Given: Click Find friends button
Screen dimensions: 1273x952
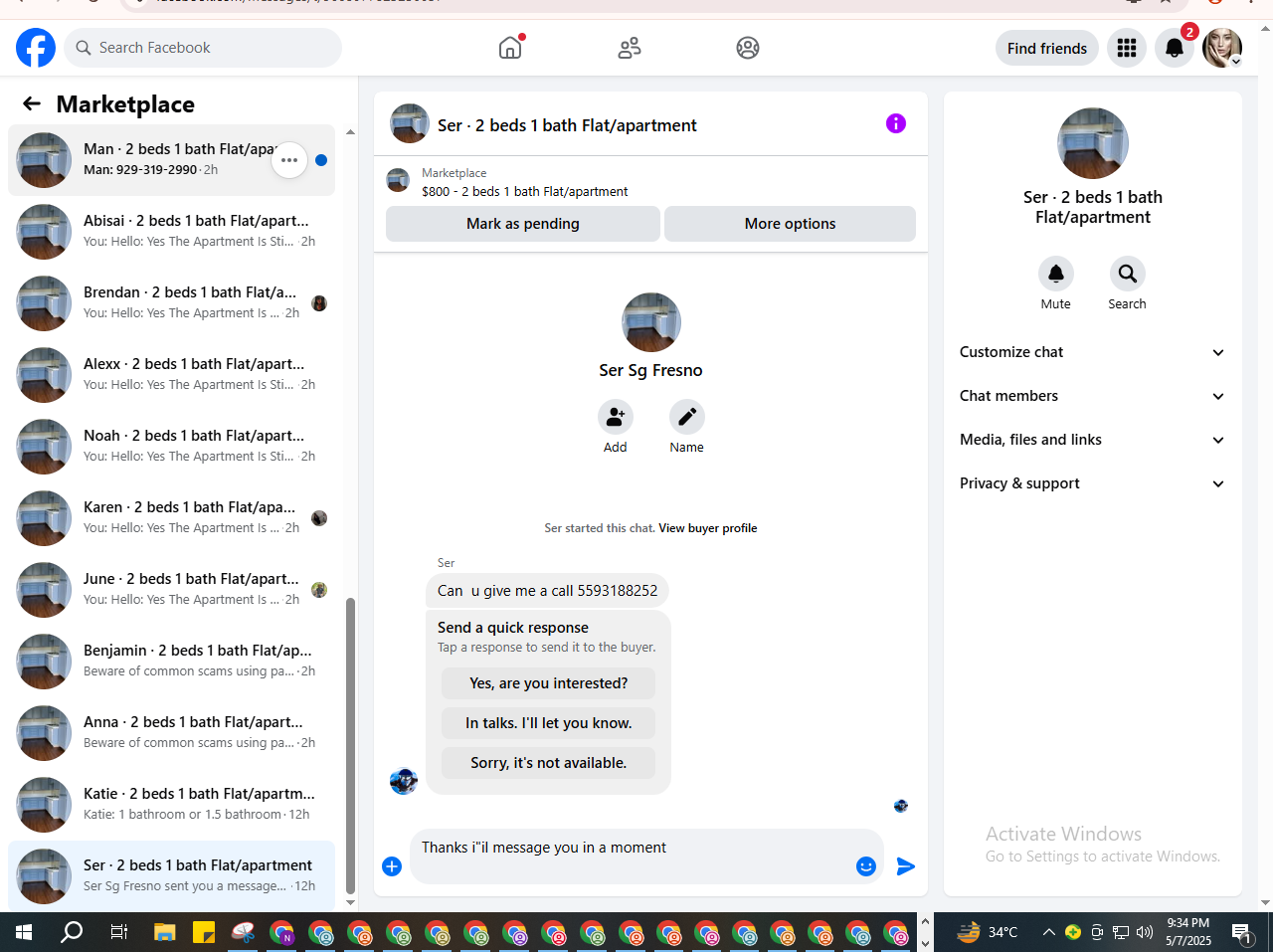Looking at the screenshot, I should point(1047,48).
